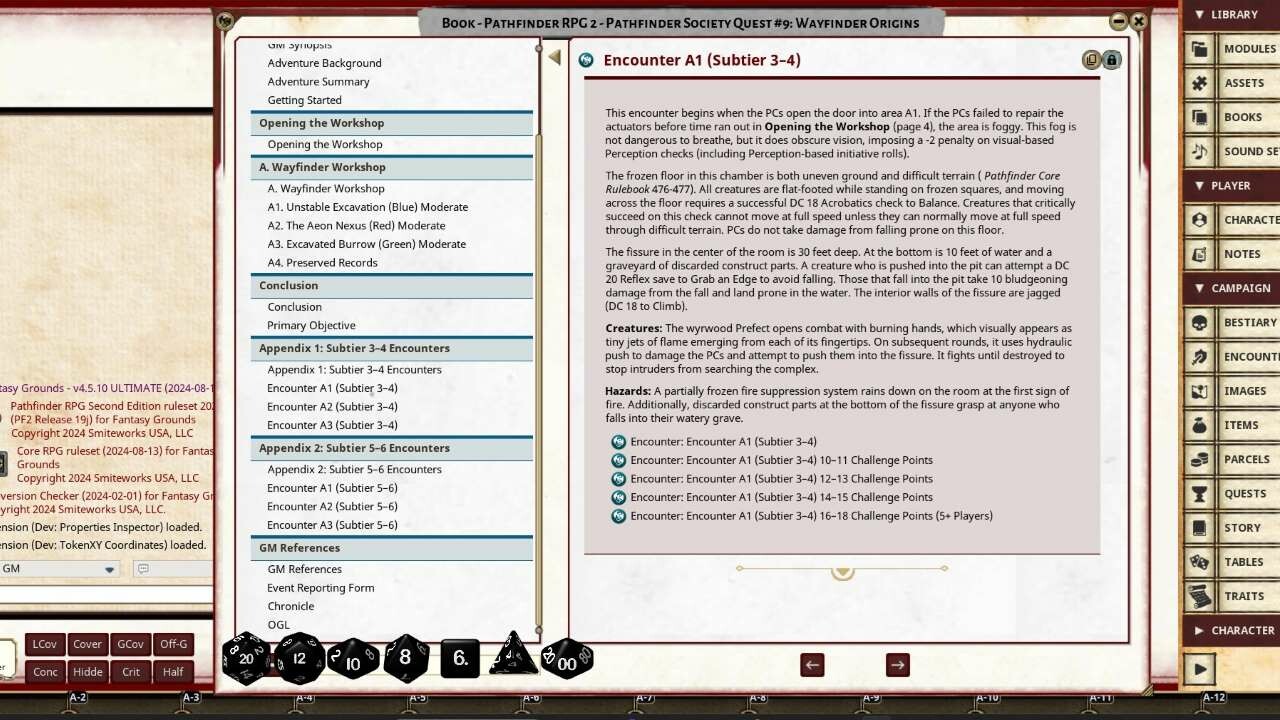Toggle the lock icon on the book window

tap(1112, 59)
